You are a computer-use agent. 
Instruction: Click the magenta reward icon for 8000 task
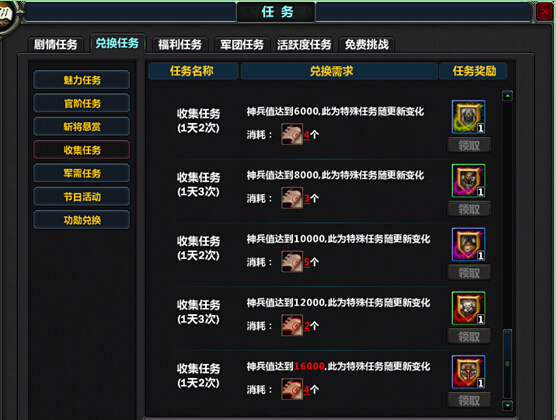click(468, 181)
